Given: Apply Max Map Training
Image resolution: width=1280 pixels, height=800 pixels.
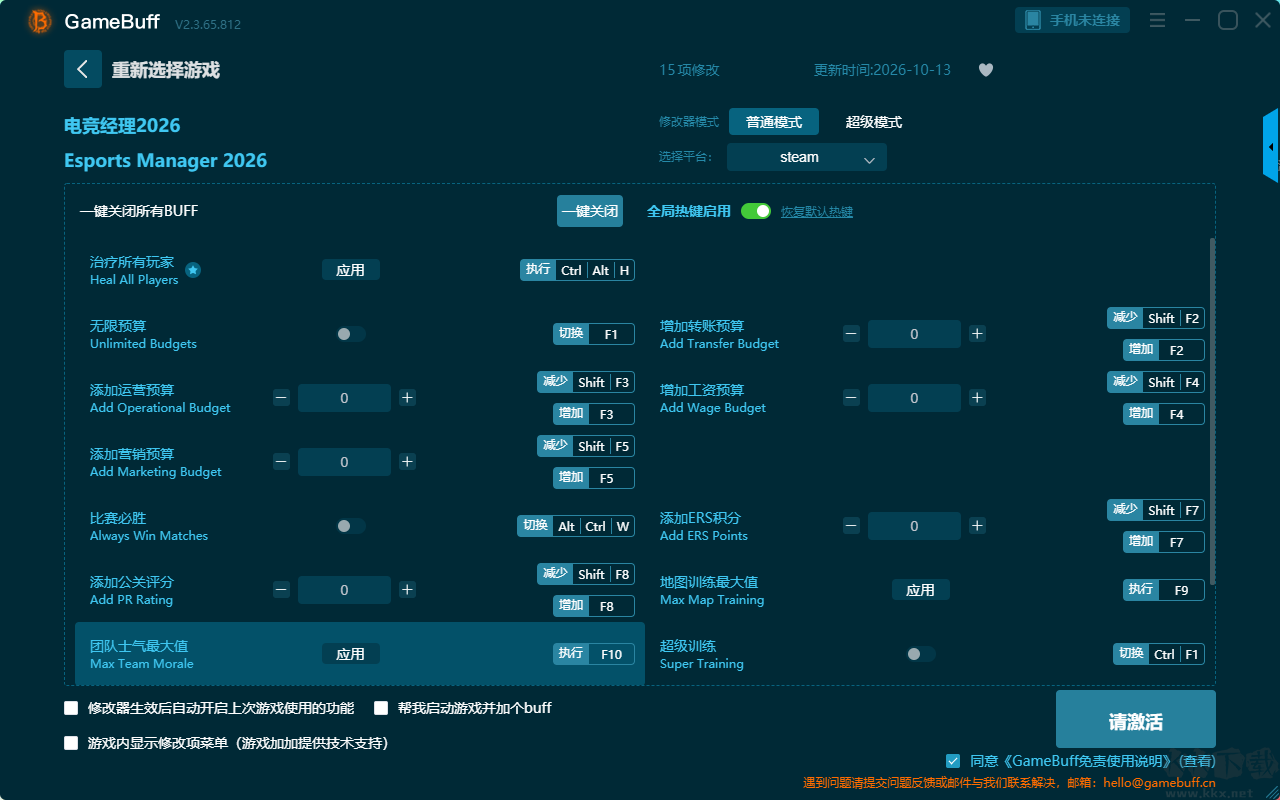Looking at the screenshot, I should (921, 590).
